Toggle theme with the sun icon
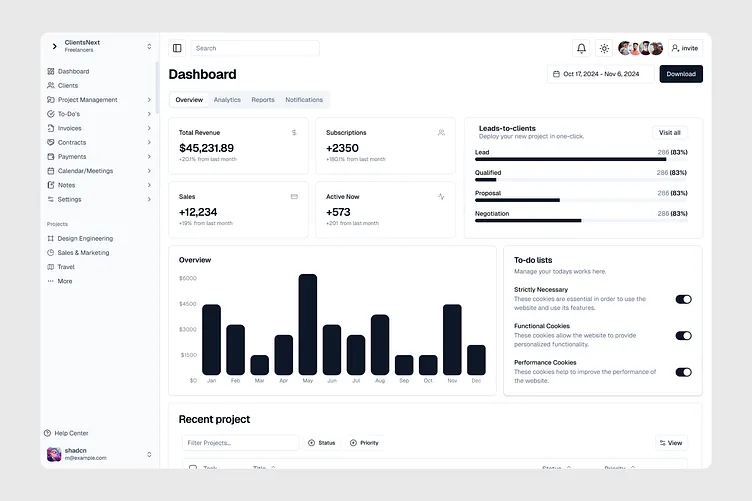The width and height of the screenshot is (752, 501). coord(604,48)
